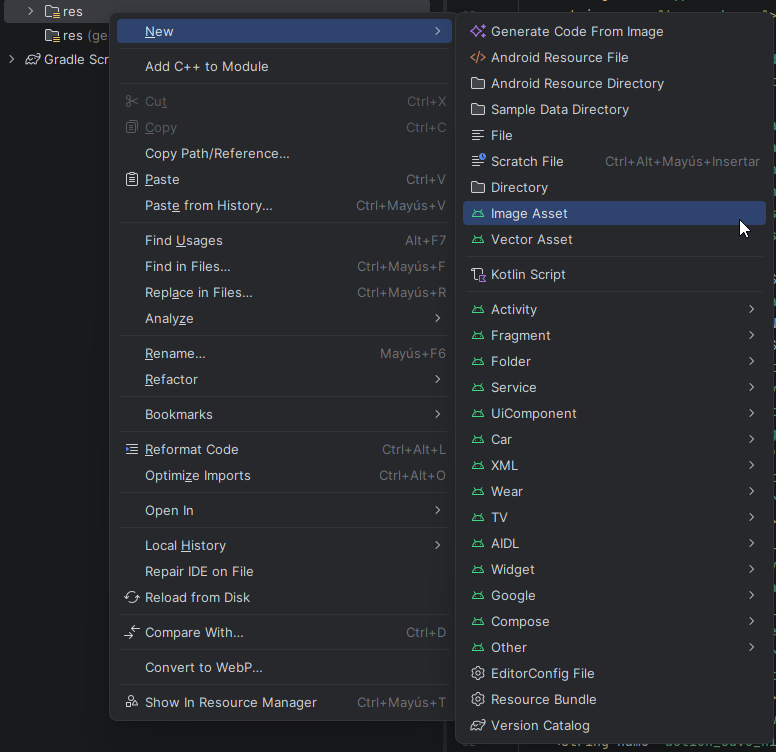Screen dimensions: 776x752
Task: Select Convert to WebP...
Action: click(285, 667)
